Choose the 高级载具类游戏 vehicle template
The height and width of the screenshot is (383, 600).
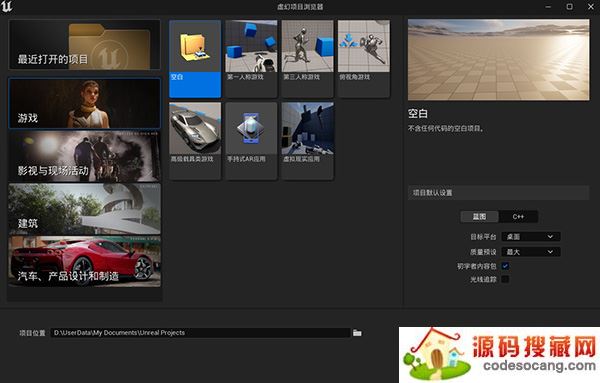[x=195, y=141]
